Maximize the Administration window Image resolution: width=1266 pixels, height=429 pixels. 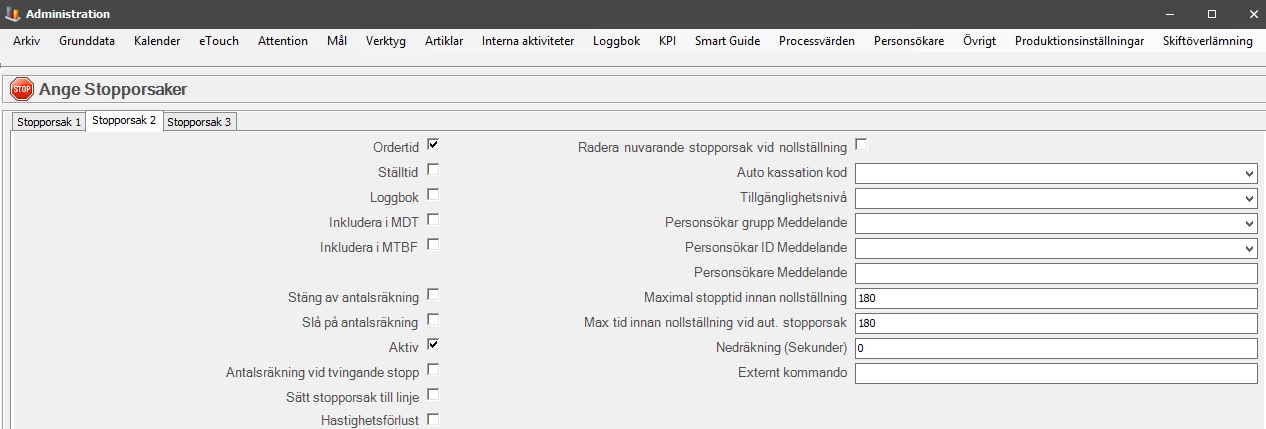point(1211,14)
